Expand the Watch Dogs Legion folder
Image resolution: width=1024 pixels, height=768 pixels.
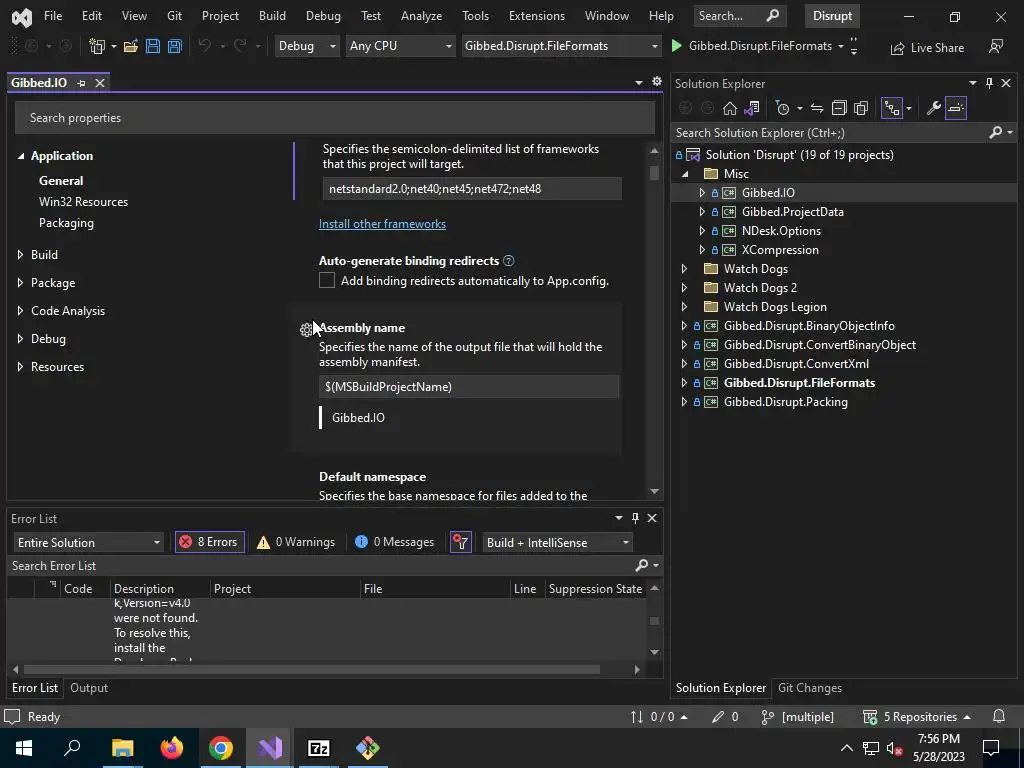click(x=684, y=307)
